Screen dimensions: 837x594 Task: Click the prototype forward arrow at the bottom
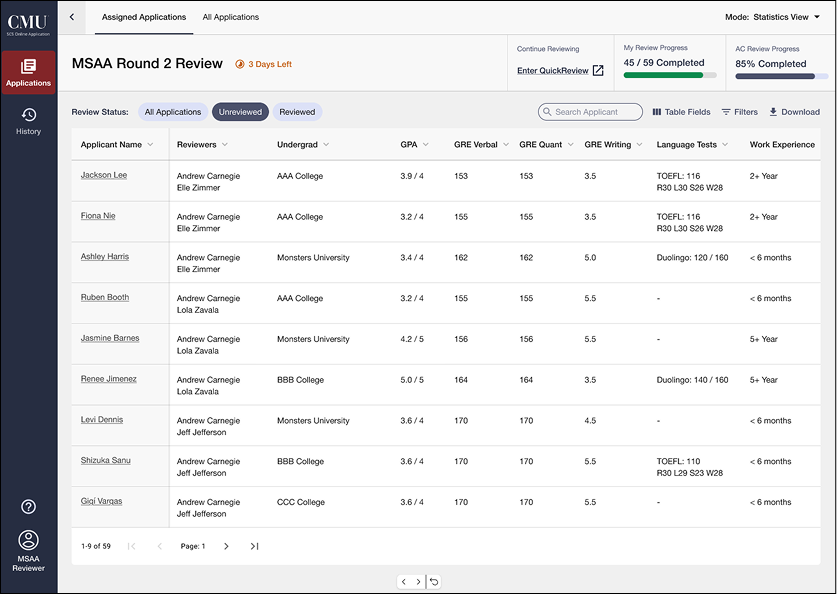418,582
